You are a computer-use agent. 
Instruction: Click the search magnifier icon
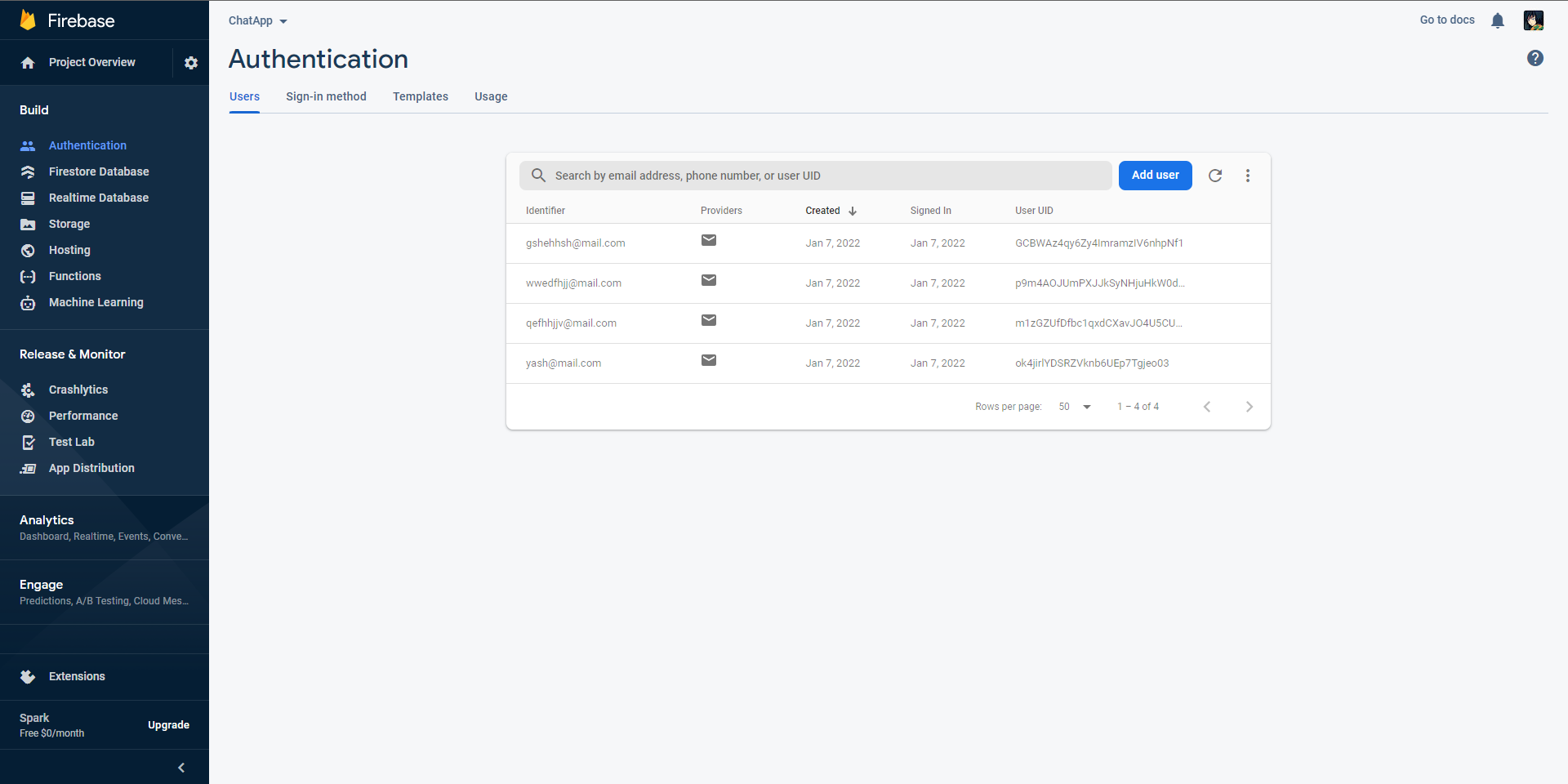coord(538,175)
